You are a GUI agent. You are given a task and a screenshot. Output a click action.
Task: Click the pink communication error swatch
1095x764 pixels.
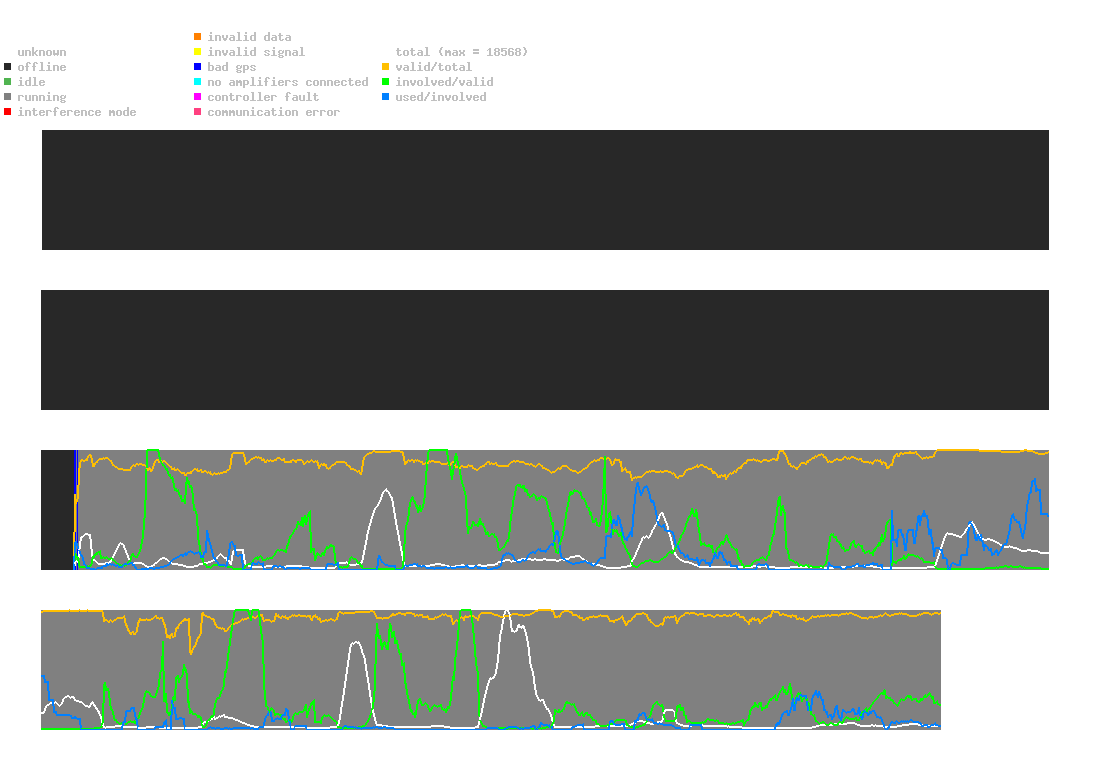(198, 112)
